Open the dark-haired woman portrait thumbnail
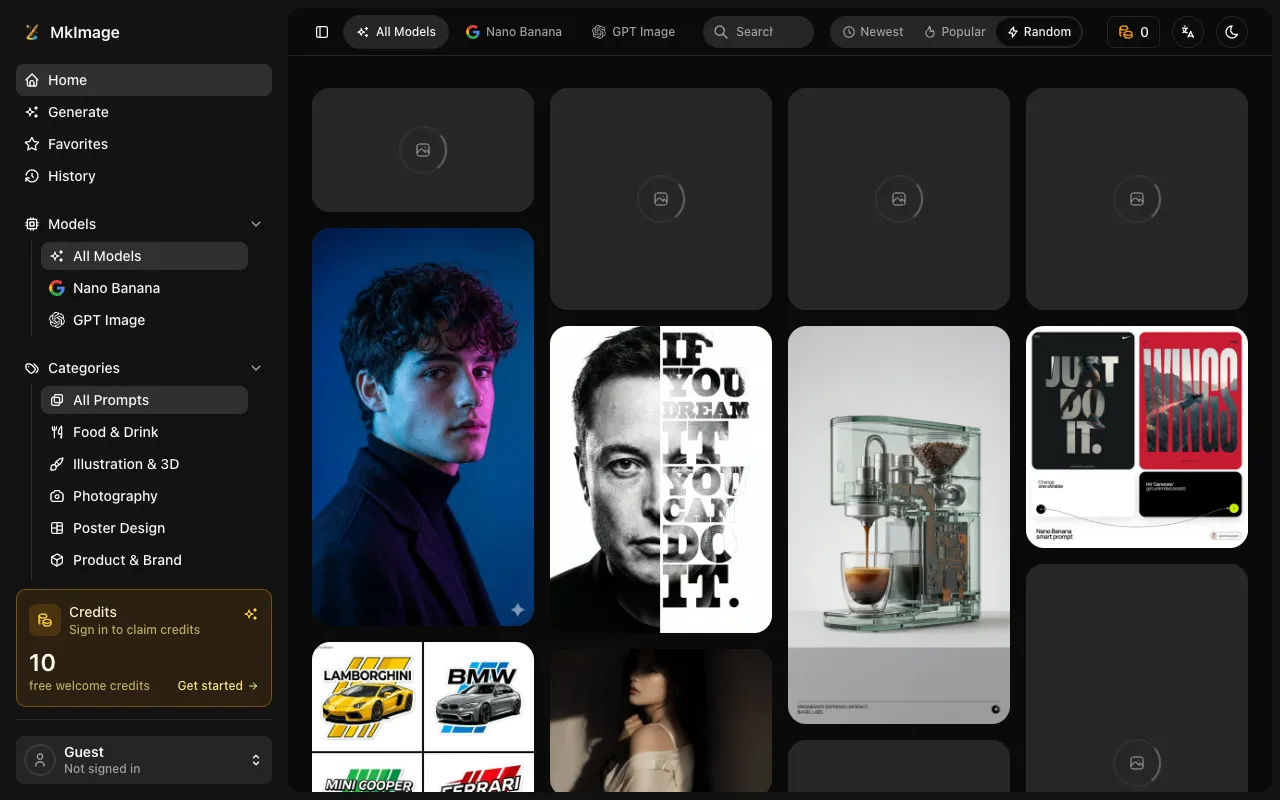 pyautogui.click(x=661, y=721)
